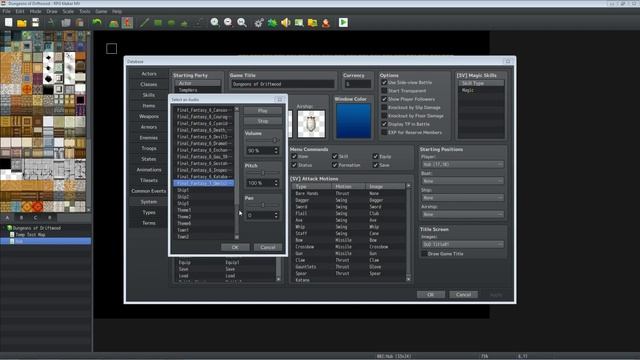640x360 pixels.
Task: Click Play button in audio dialog
Action: tap(263, 111)
